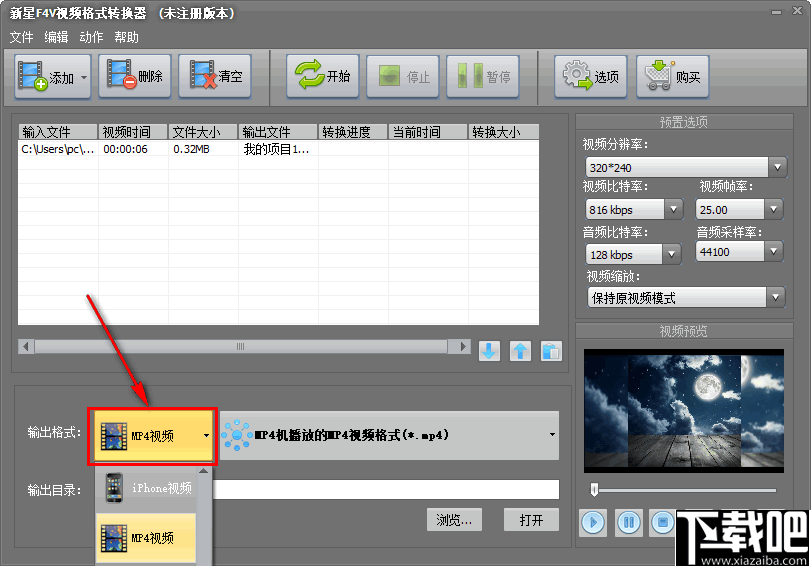Select iPhone视频 from the format list

[x=146, y=488]
